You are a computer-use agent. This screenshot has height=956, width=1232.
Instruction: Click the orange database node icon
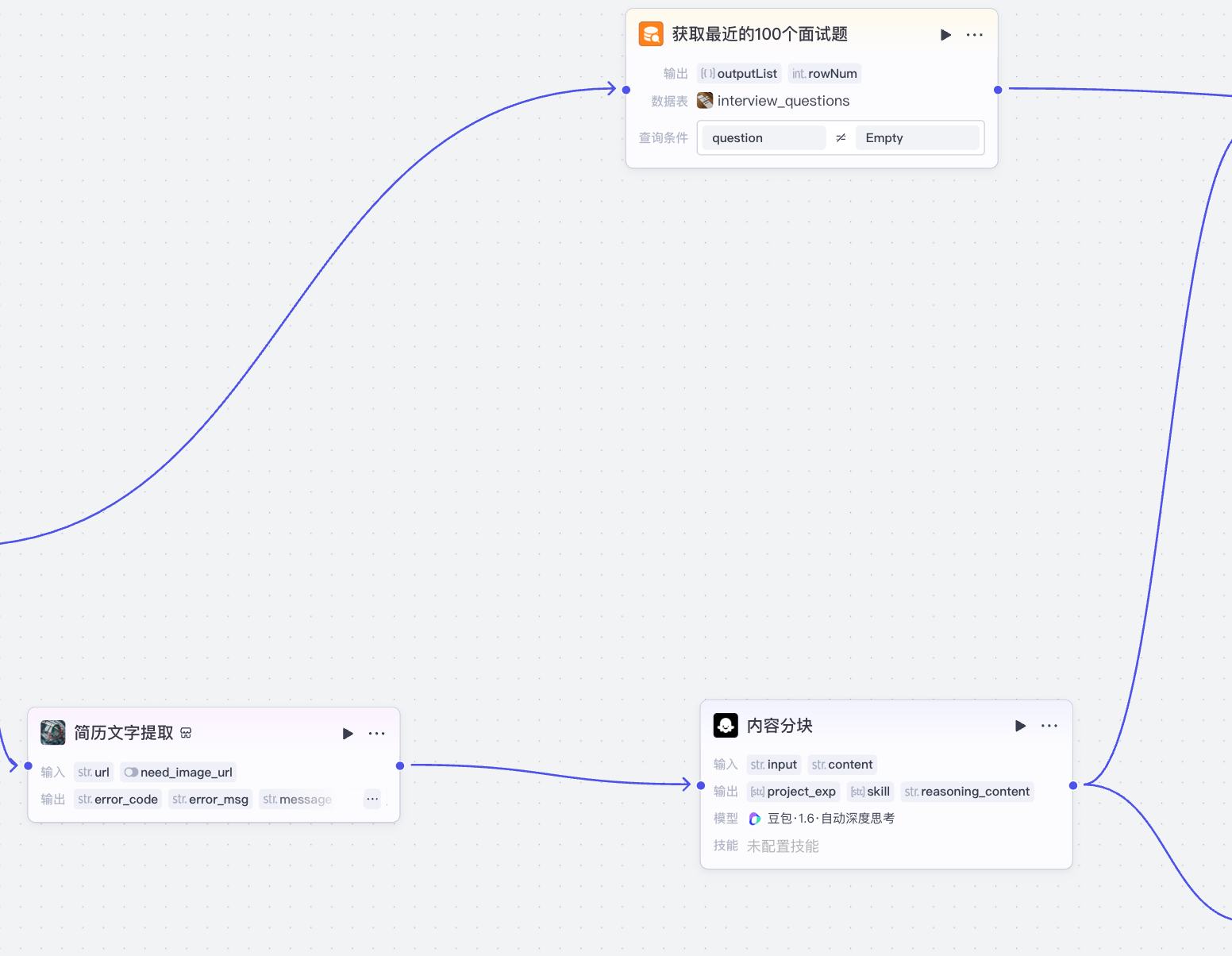[651, 34]
